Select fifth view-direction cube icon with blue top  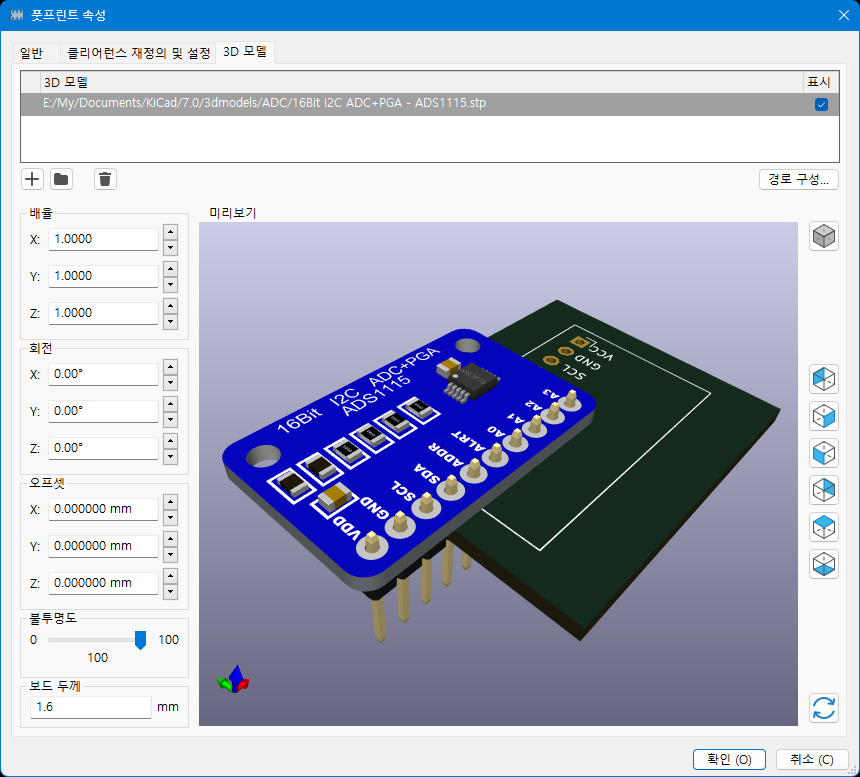(824, 528)
